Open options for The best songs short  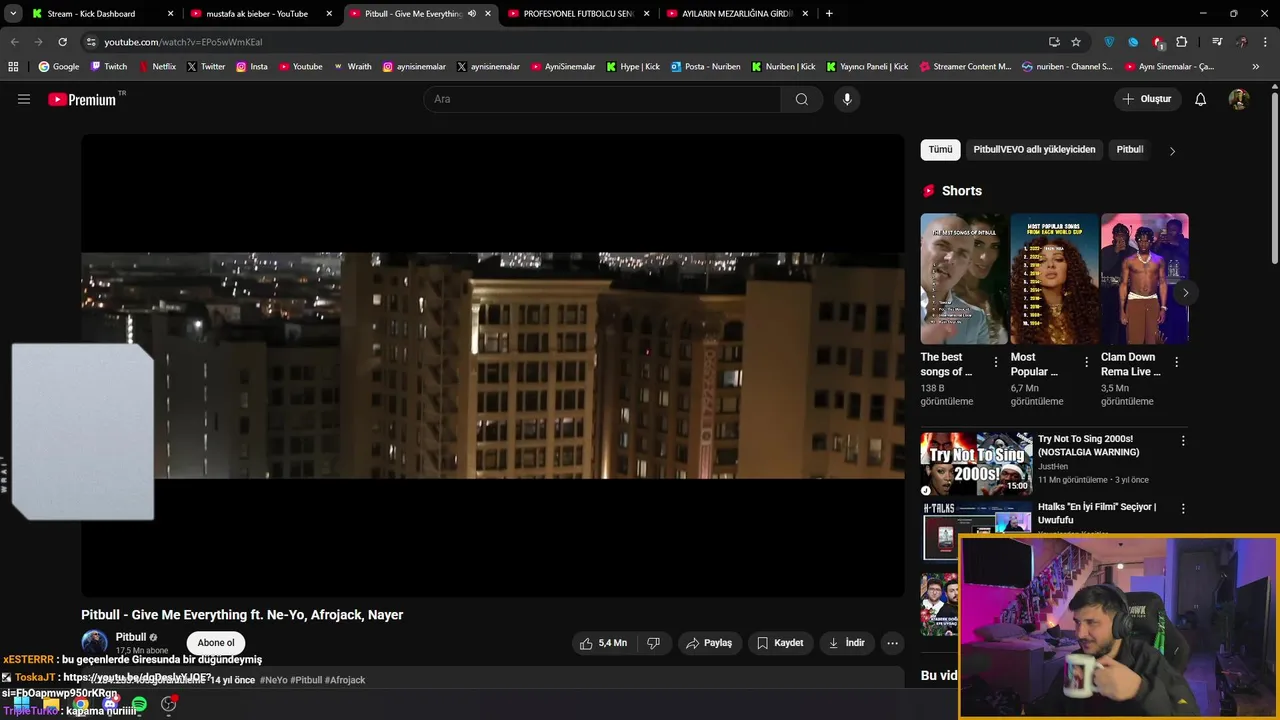coord(996,362)
